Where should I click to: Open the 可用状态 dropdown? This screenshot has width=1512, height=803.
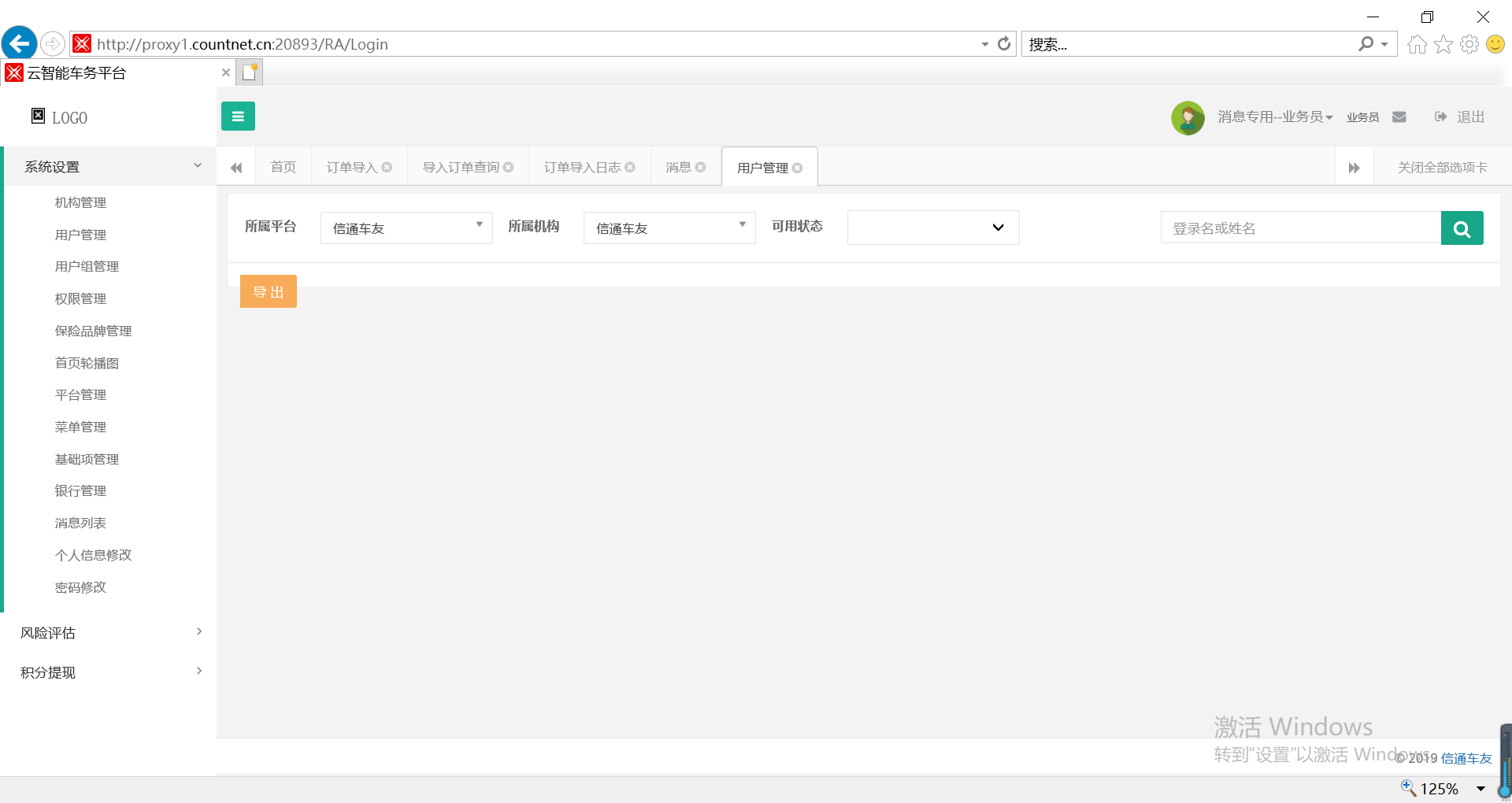[933, 228]
